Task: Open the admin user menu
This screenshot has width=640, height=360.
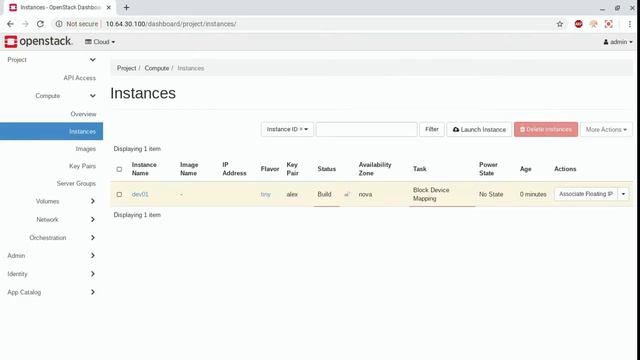Action: pyautogui.click(x=618, y=42)
